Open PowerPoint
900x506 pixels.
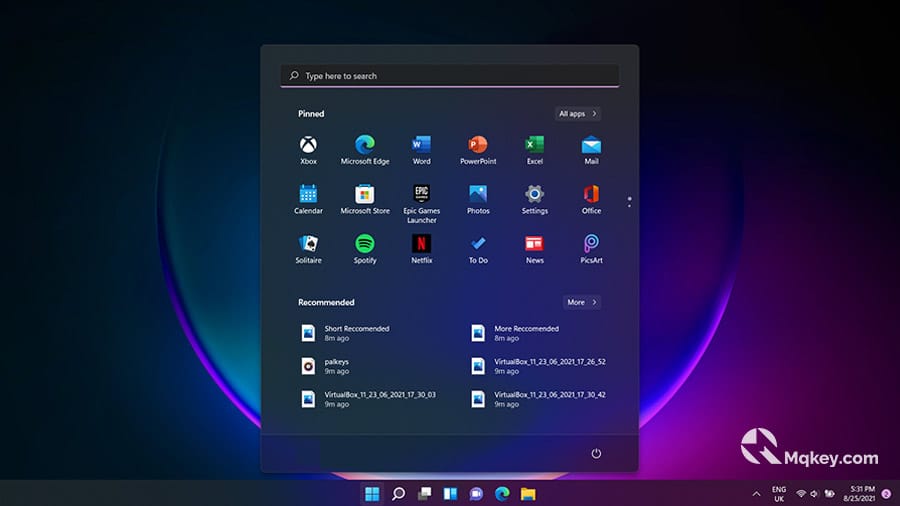coord(478,150)
